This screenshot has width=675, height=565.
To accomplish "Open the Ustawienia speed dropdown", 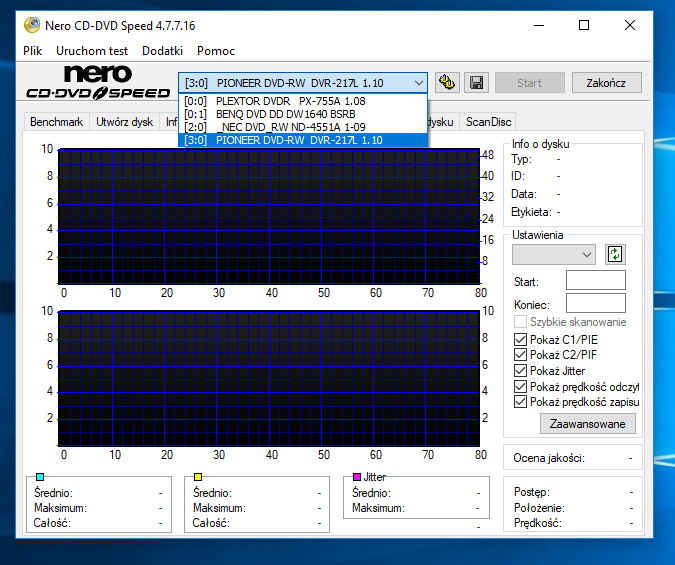I will pos(554,255).
